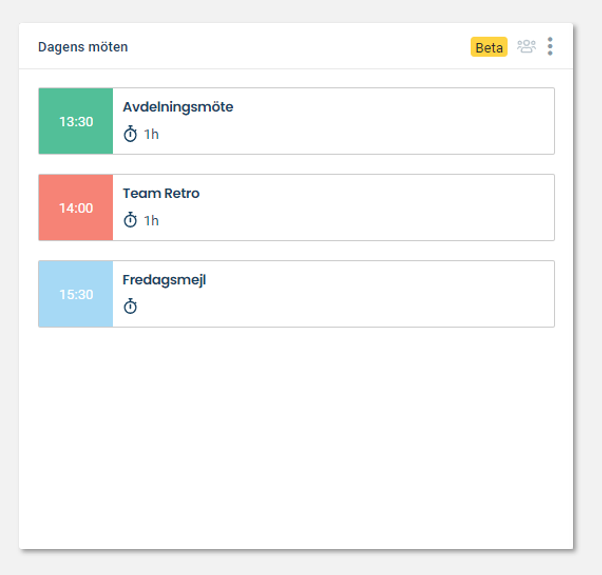
Task: Select the green 13:30 time block
Action: (76, 121)
